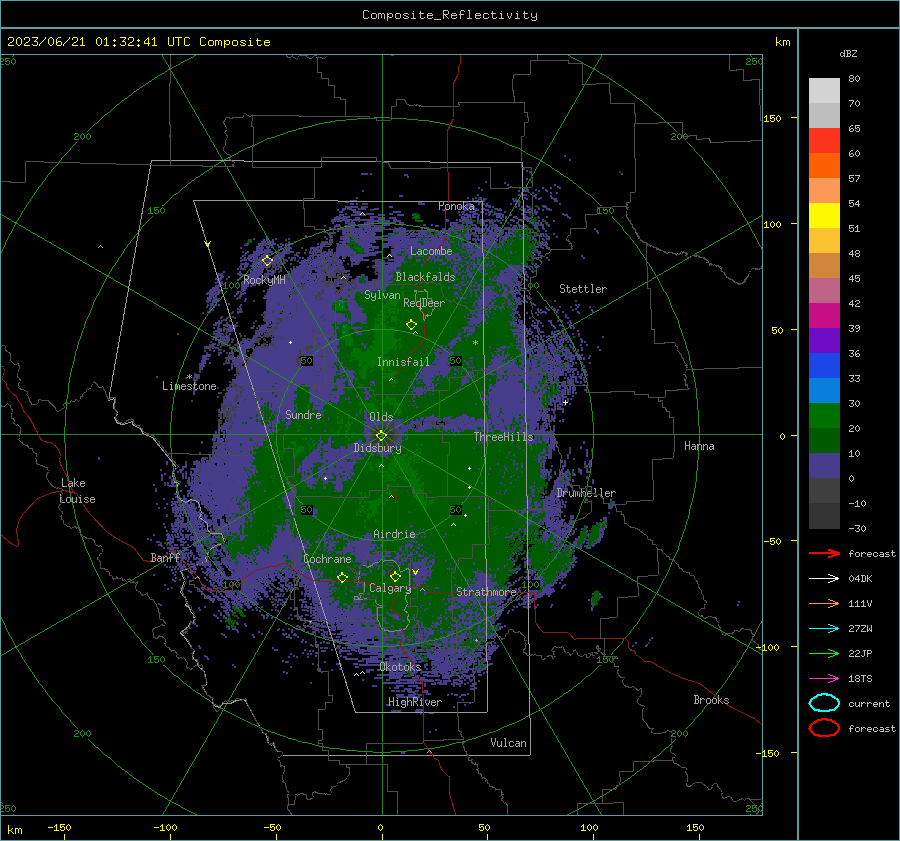Screen dimensions: 900x841
Task: Click the Cochrane city label
Action: pos(327,559)
